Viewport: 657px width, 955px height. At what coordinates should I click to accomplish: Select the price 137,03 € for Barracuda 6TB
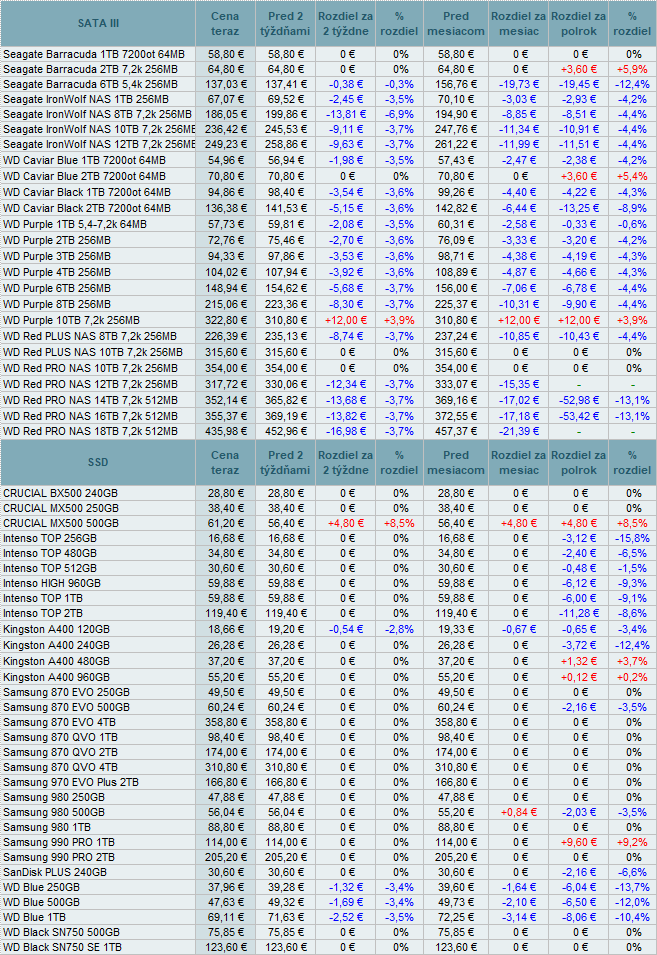(x=226, y=84)
